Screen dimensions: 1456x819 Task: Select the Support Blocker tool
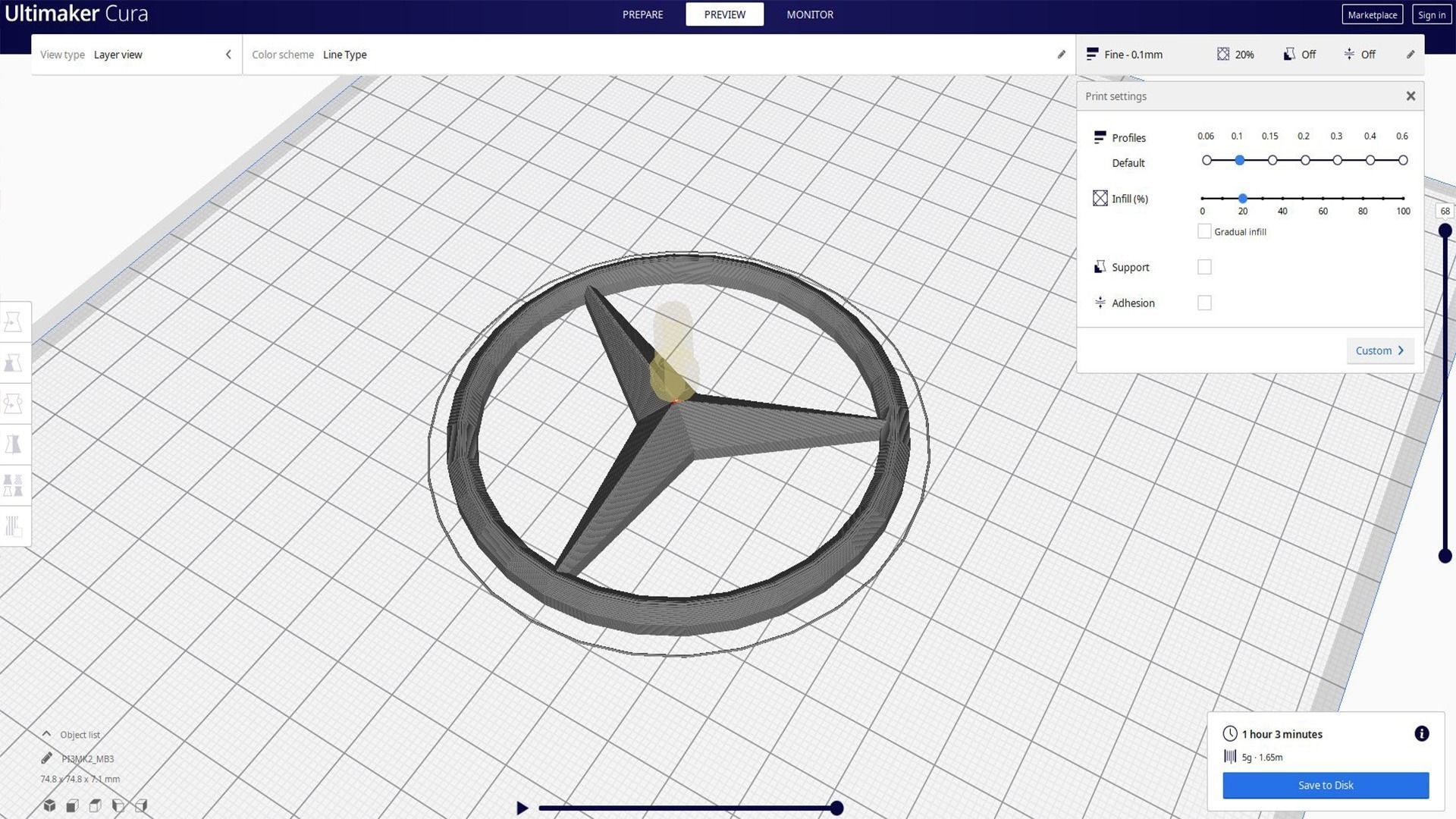[x=14, y=526]
